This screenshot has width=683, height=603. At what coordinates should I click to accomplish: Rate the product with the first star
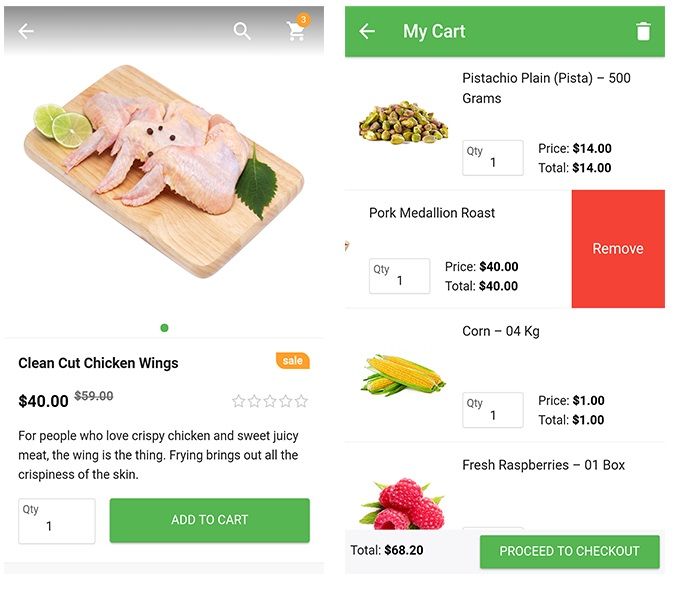pyautogui.click(x=238, y=401)
